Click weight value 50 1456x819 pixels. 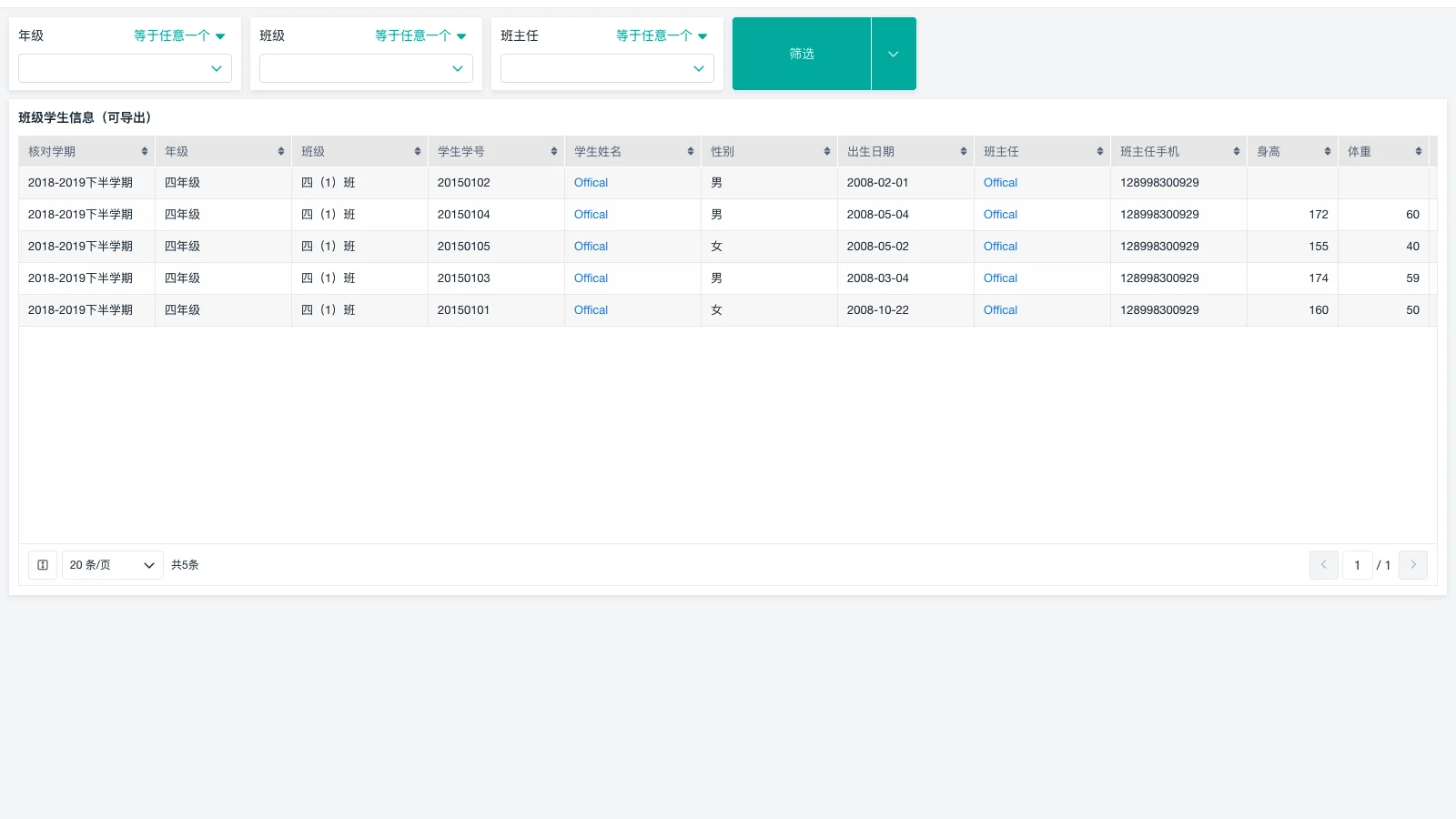click(1412, 310)
